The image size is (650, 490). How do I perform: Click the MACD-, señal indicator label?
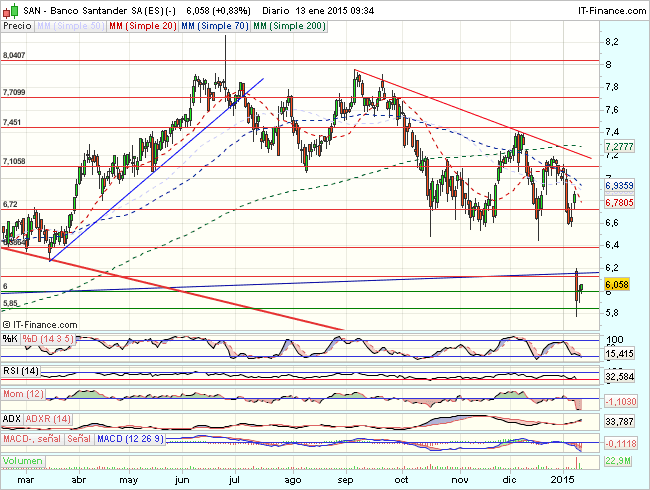pos(32,439)
